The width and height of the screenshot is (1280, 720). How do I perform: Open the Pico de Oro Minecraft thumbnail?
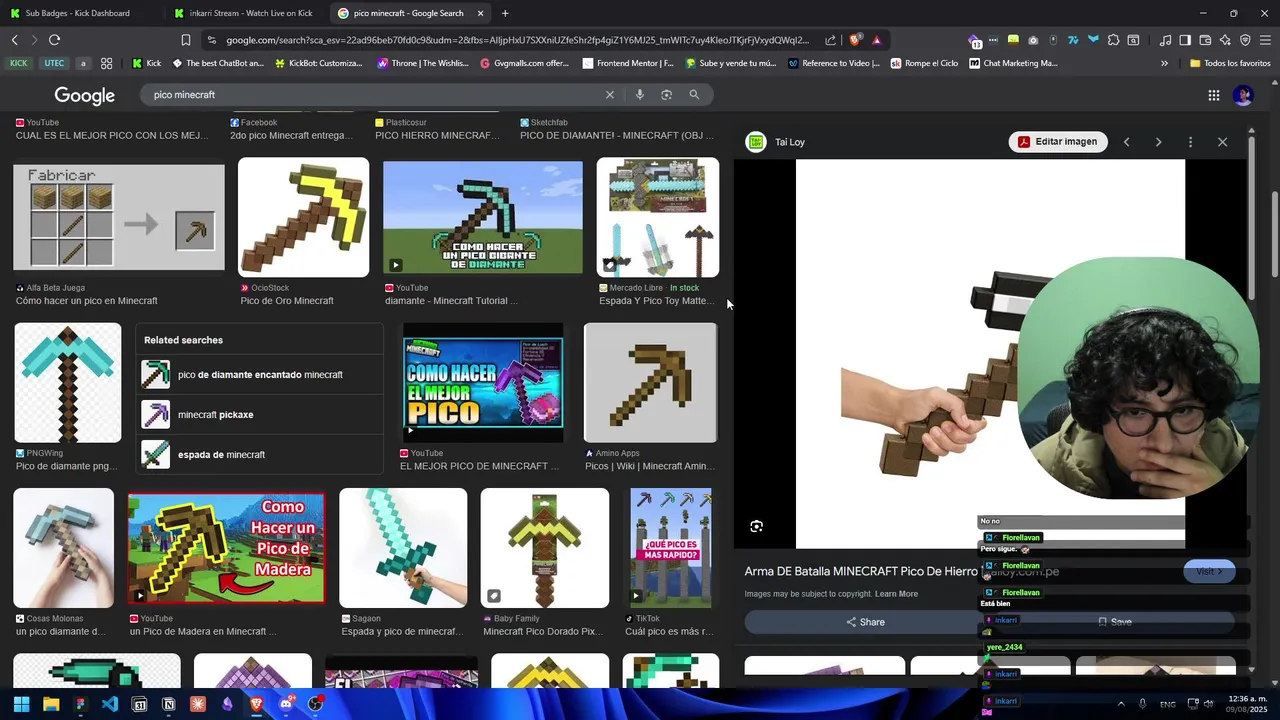(x=303, y=217)
